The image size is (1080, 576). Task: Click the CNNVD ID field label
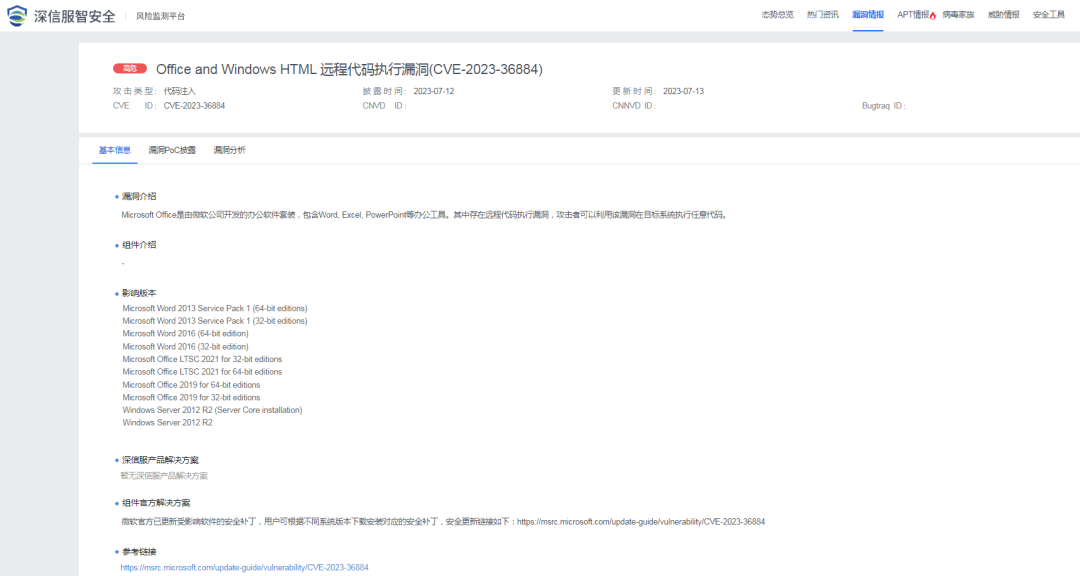tap(634, 106)
